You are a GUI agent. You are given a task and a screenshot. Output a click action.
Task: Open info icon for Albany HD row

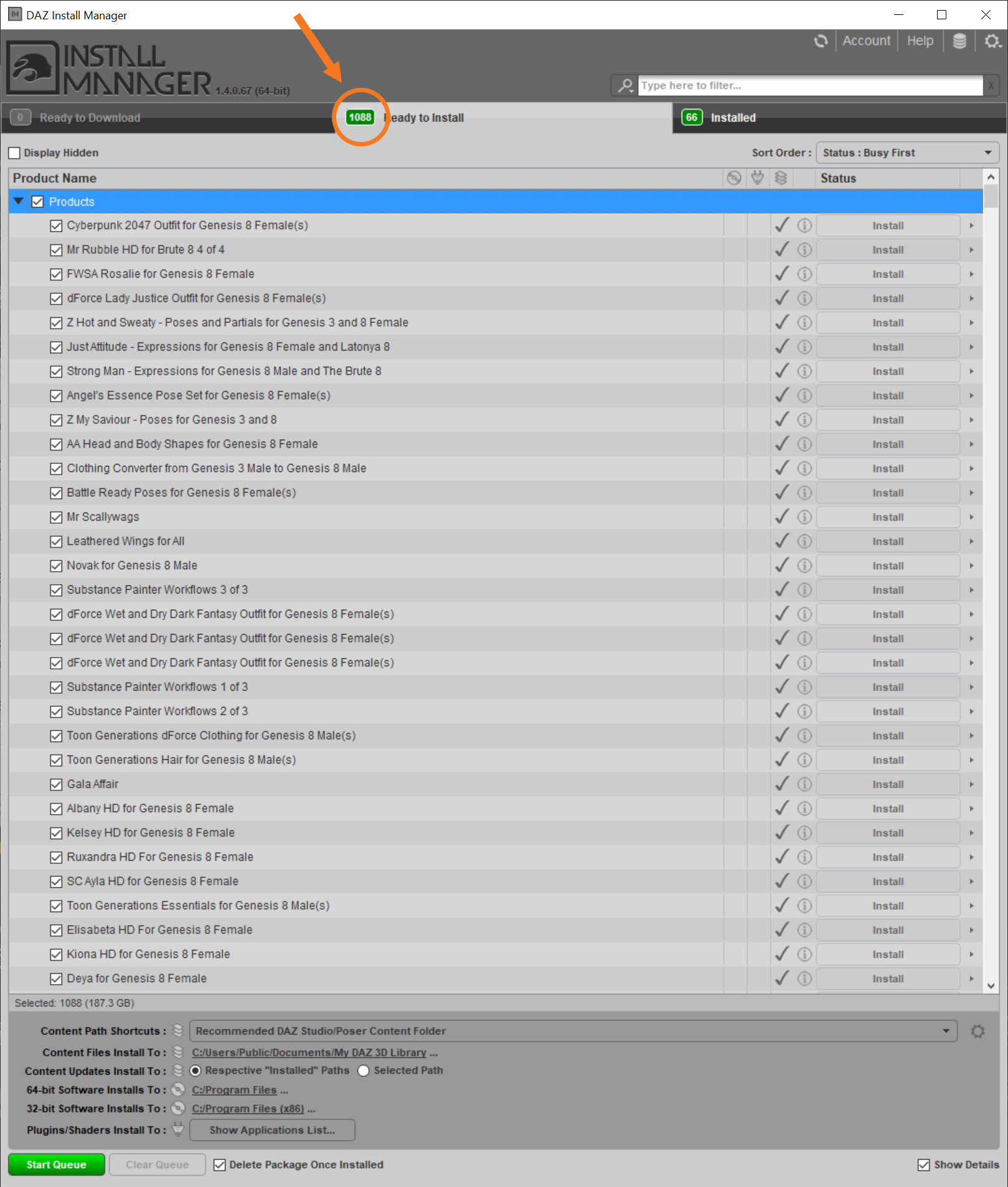point(804,808)
